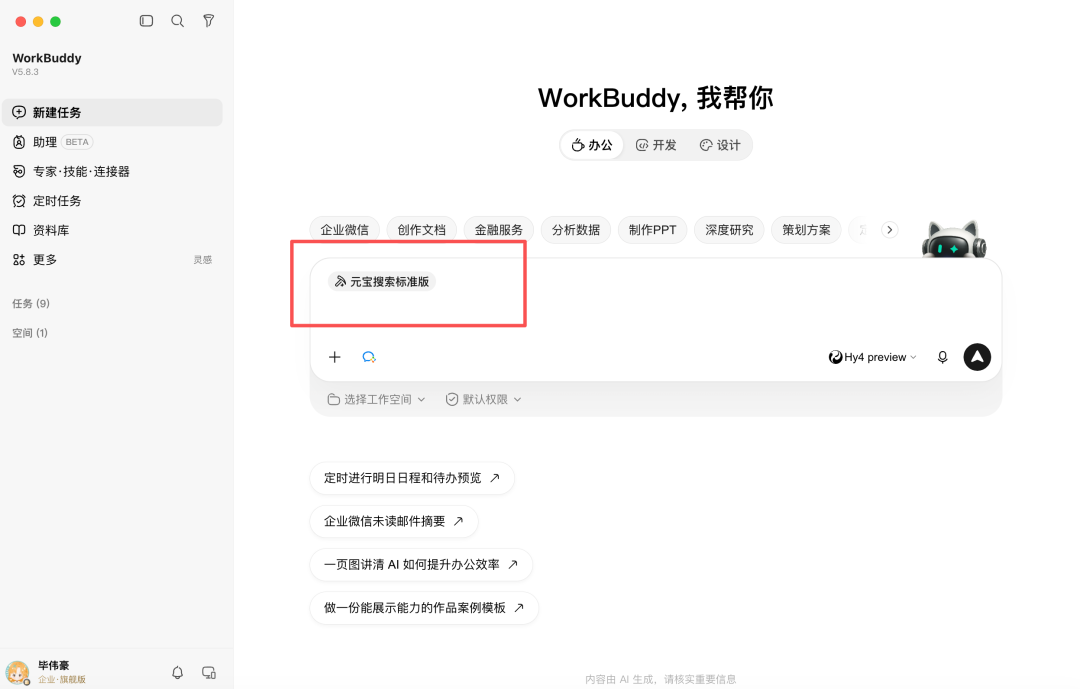The width and height of the screenshot is (1080, 689).
Task: Click the blue chat bubble icon
Action: pyautogui.click(x=369, y=357)
